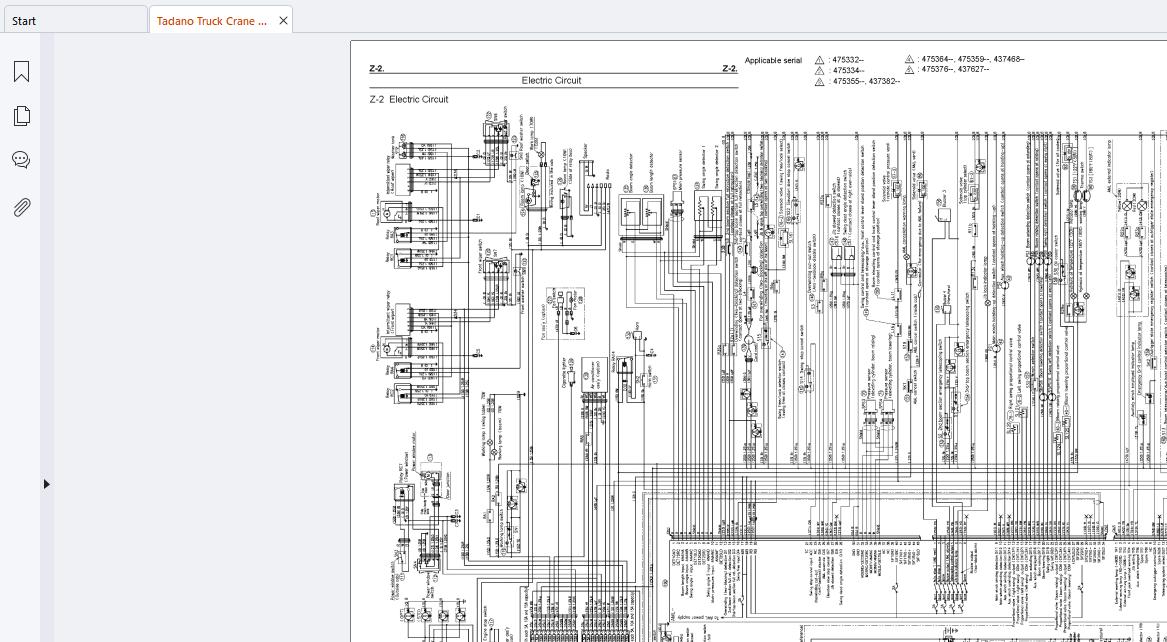The height and width of the screenshot is (642, 1167).
Task: Open the attachments panel with the paperclip icon
Action: (21, 207)
